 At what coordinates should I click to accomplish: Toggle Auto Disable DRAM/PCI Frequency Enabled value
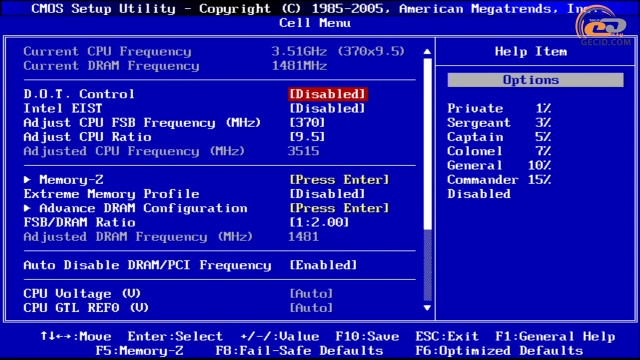pyautogui.click(x=323, y=265)
